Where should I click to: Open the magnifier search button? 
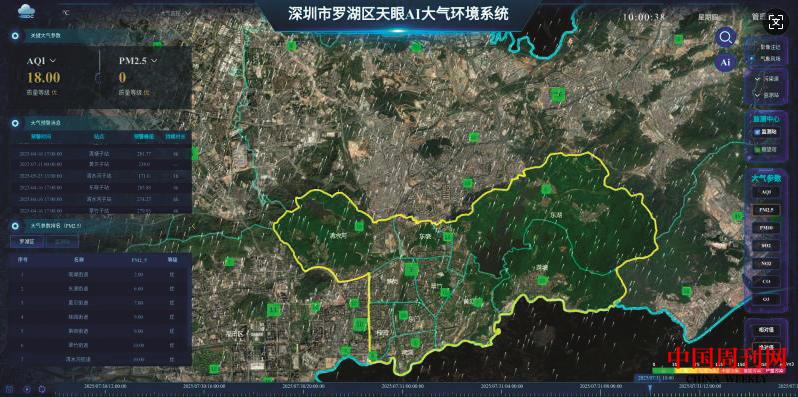coord(726,37)
